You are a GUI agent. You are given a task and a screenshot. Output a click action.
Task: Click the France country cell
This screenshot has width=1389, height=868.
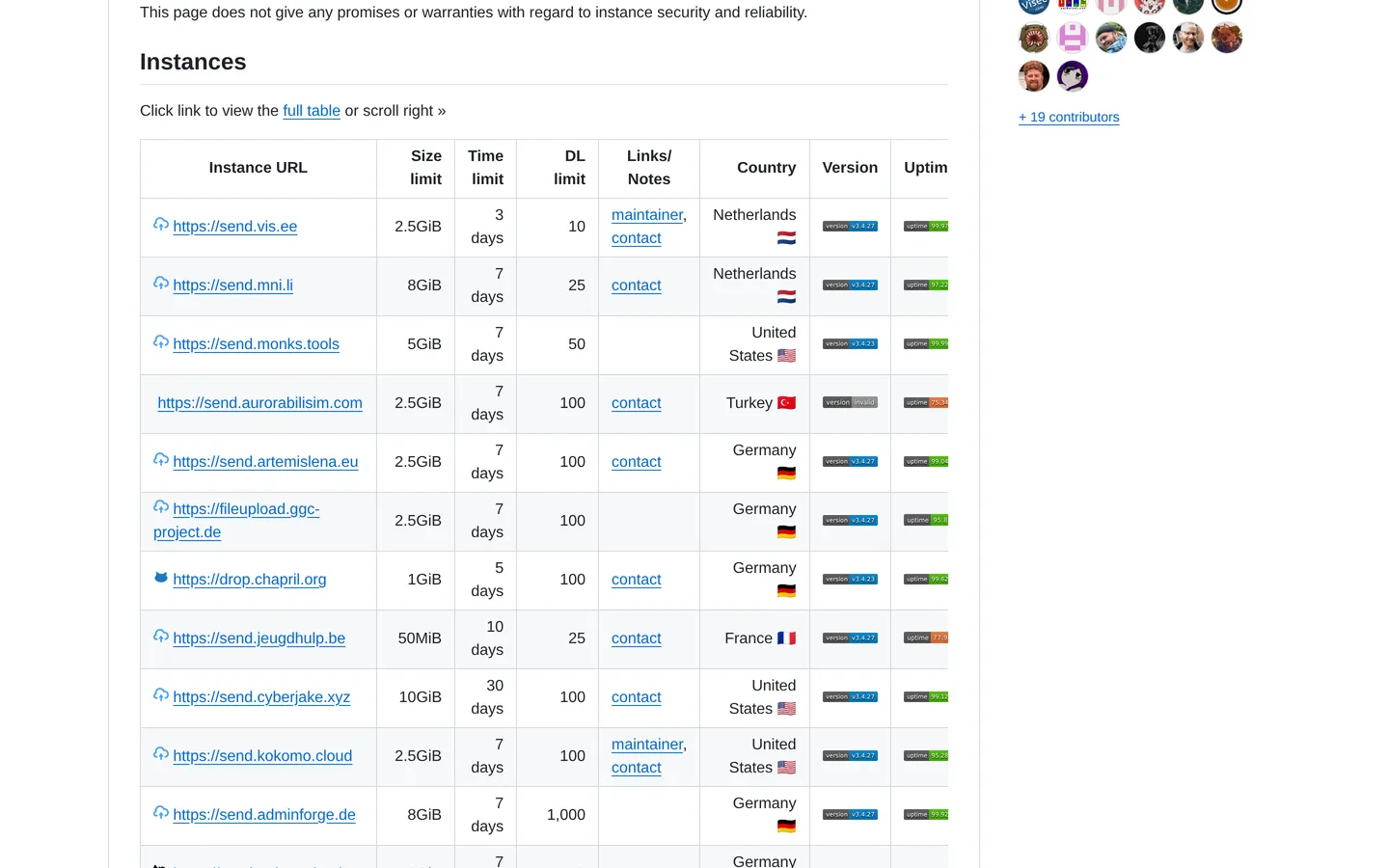coord(754,638)
